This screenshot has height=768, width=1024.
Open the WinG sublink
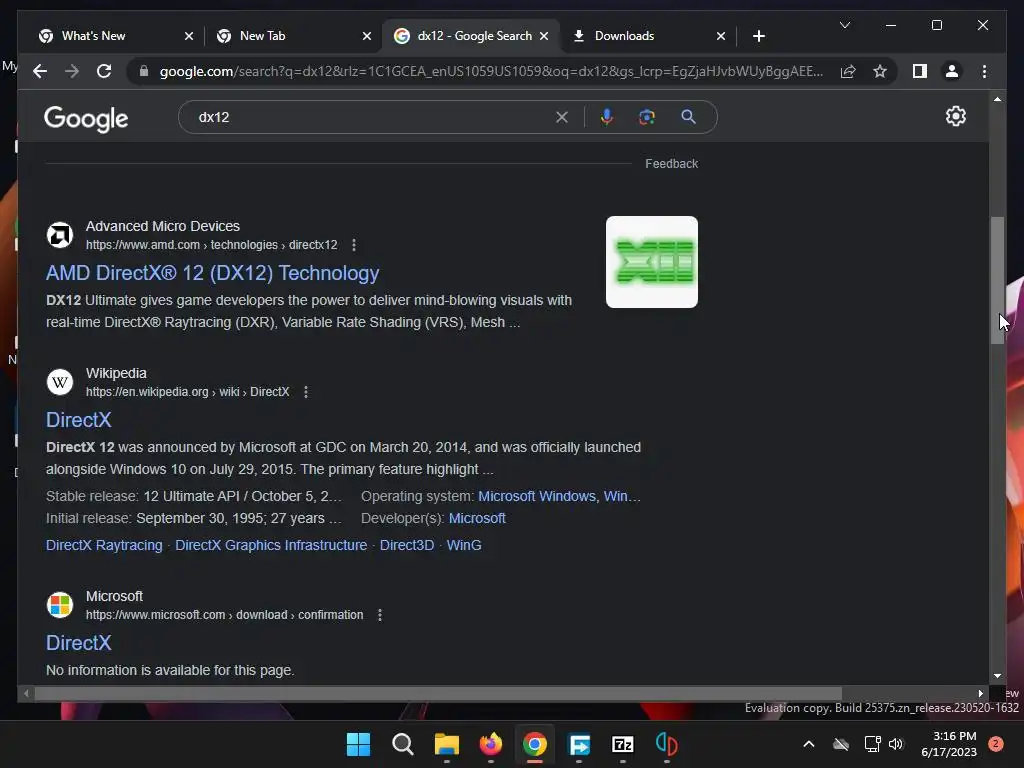(464, 545)
